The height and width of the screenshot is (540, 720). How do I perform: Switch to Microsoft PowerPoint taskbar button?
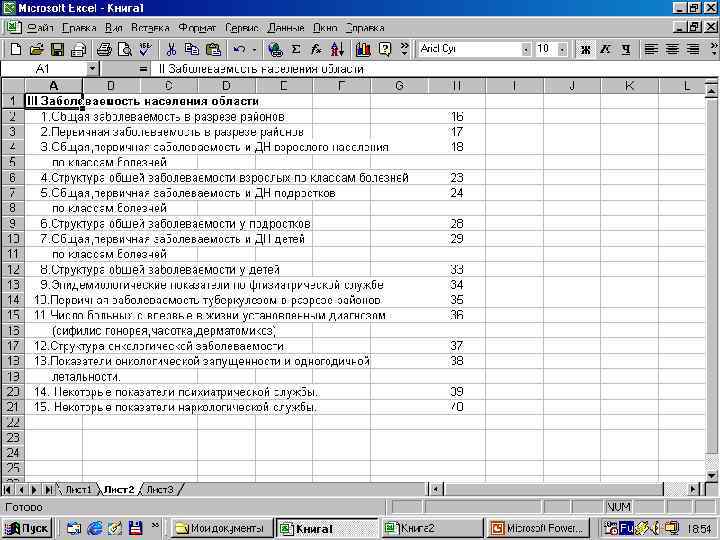point(538,528)
